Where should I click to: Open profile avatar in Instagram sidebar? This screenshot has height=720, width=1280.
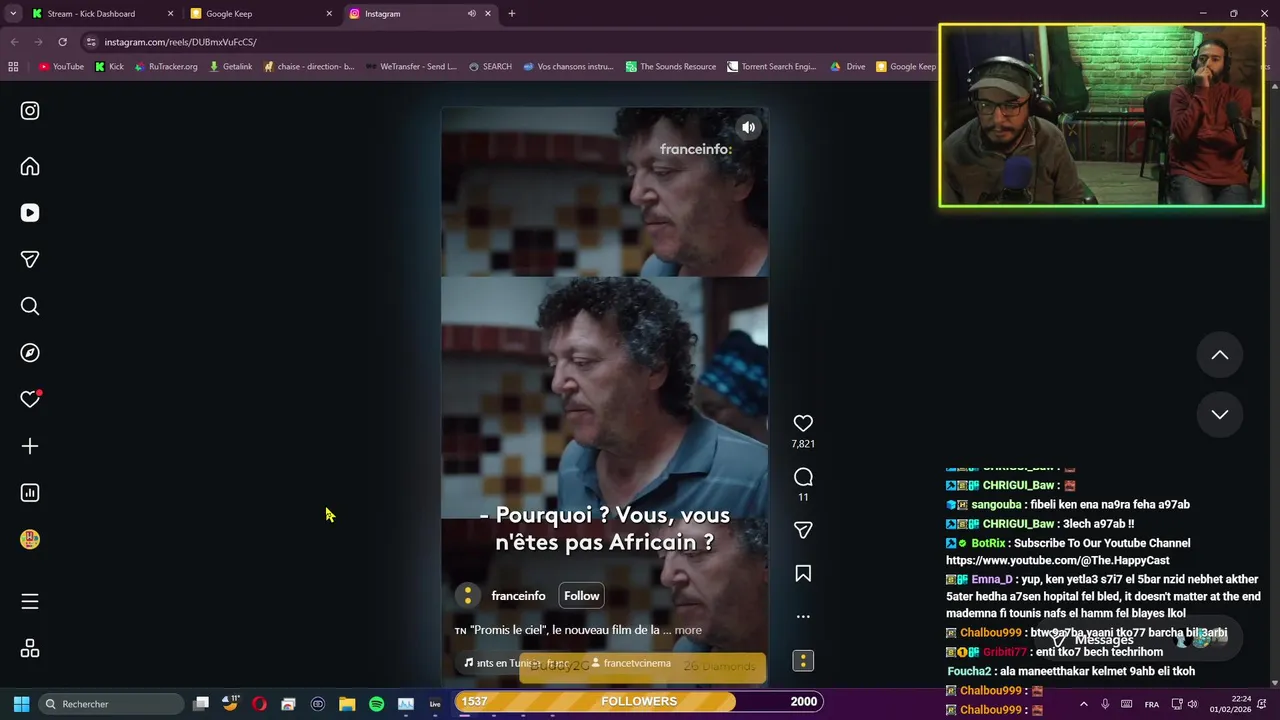click(30, 539)
